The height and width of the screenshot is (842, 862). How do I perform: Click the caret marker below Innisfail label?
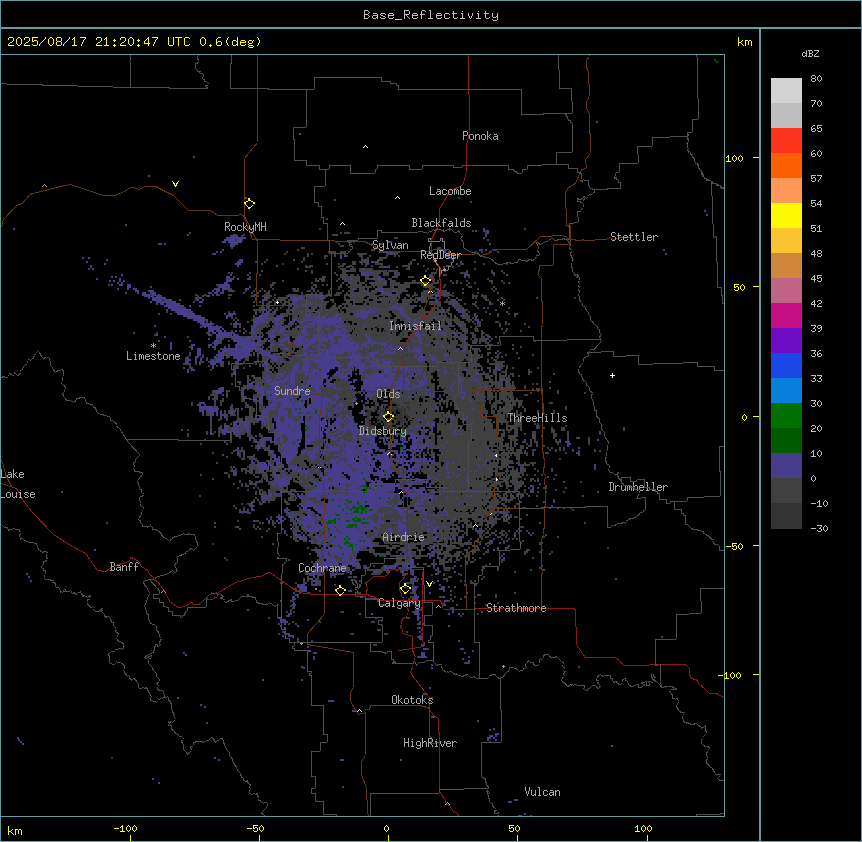click(400, 348)
